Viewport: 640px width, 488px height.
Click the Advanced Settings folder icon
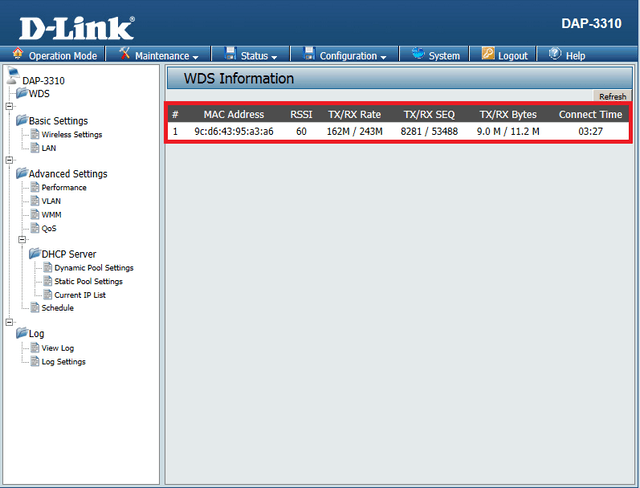click(22, 173)
